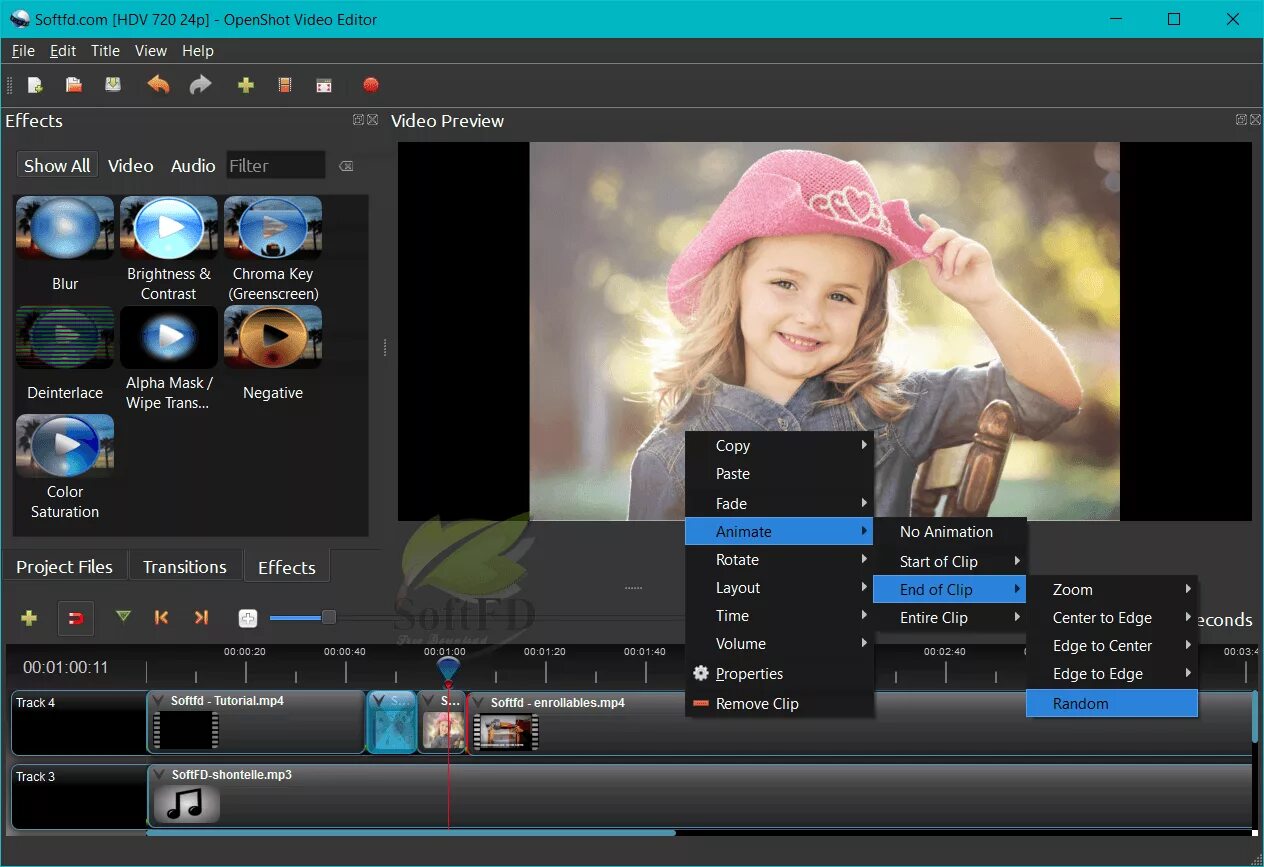Adjust the timeline zoom slider
The height and width of the screenshot is (867, 1264).
(328, 617)
